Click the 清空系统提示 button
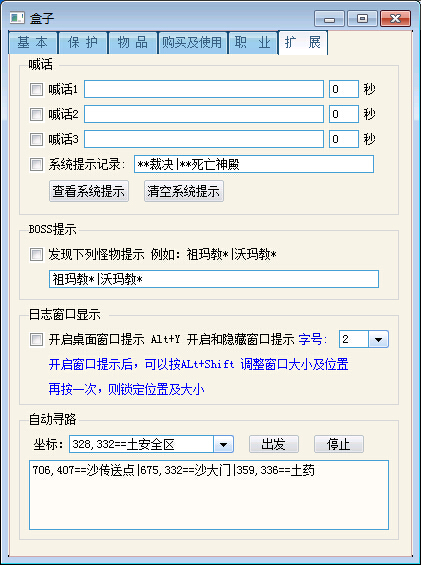The width and height of the screenshot is (421, 565). (x=184, y=191)
